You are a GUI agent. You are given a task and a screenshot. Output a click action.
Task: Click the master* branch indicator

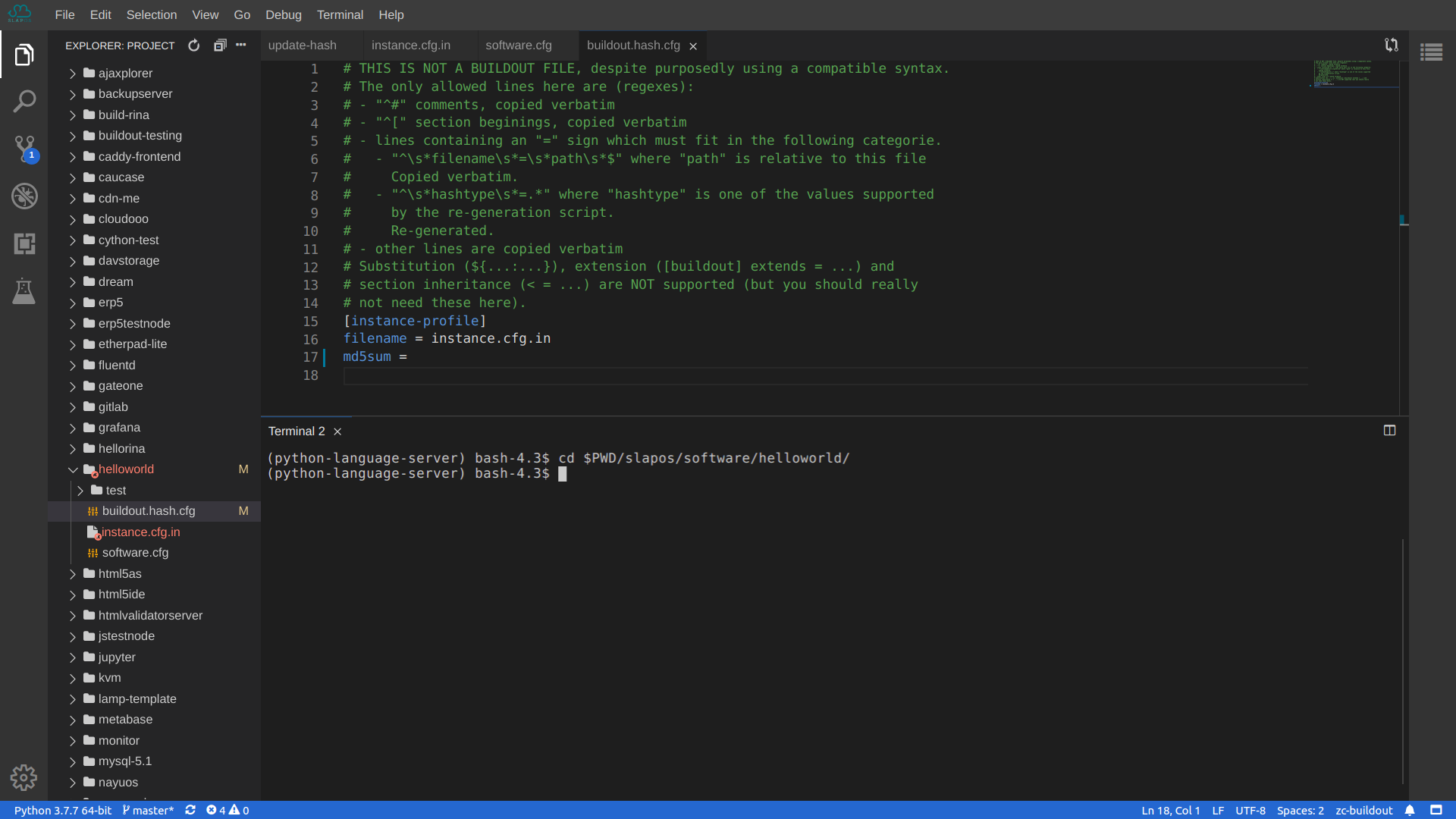point(149,810)
